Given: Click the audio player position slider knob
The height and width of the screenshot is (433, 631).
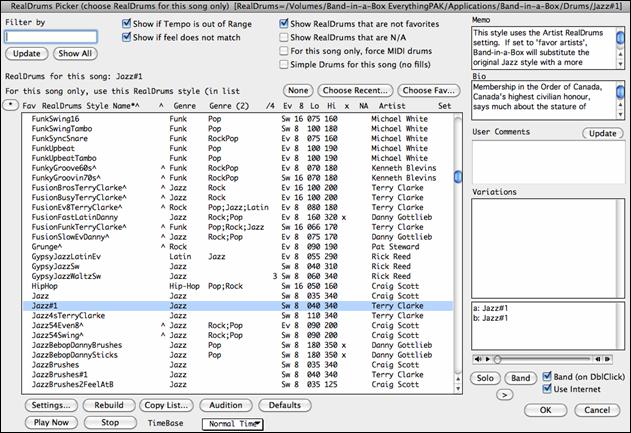Looking at the screenshot, I should [x=498, y=359].
